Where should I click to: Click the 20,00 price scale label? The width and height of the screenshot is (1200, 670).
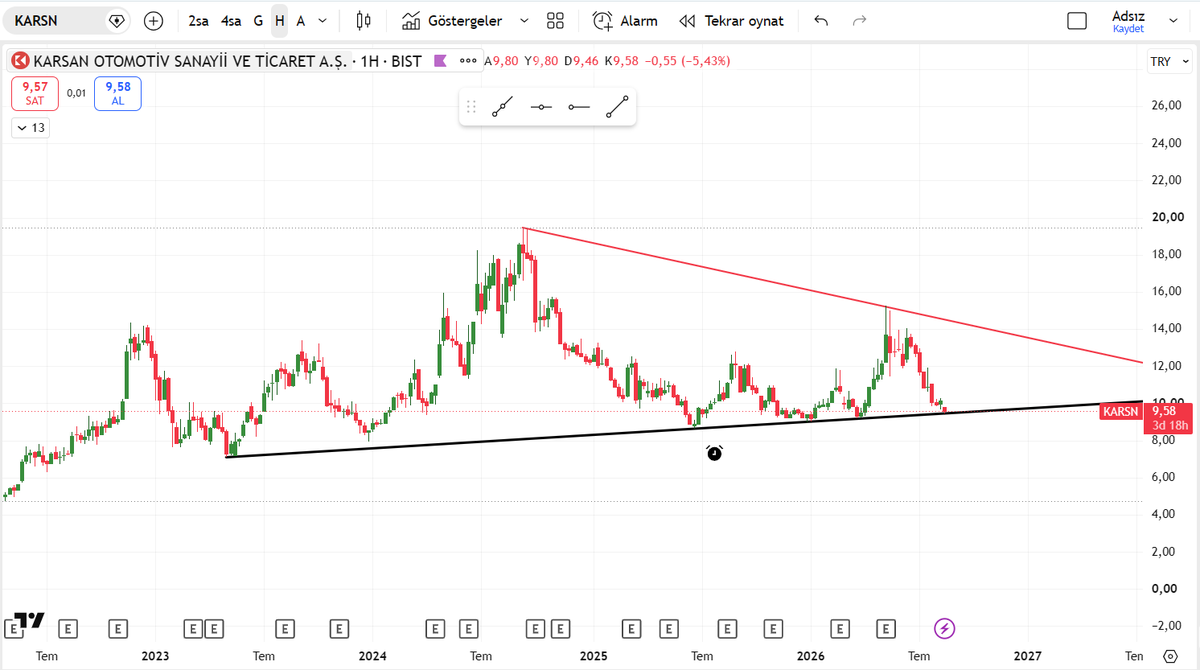pos(1169,217)
